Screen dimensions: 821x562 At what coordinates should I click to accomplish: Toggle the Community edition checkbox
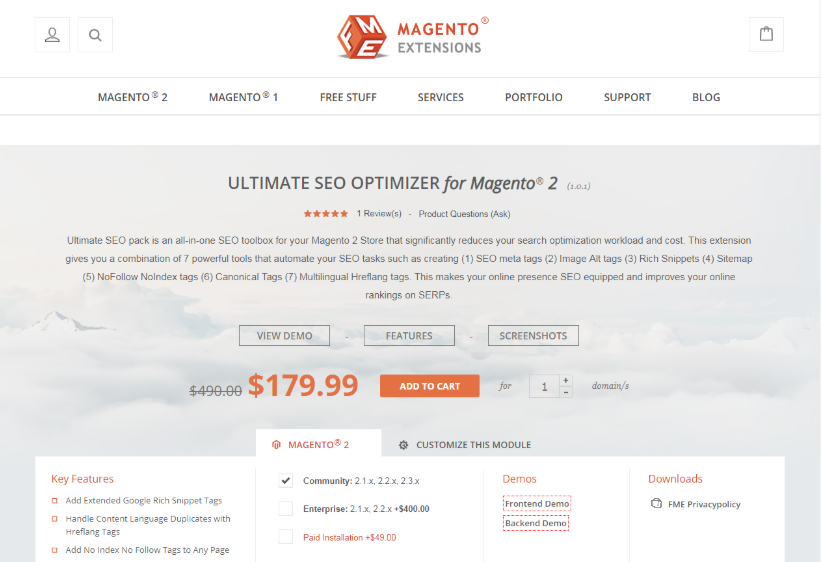(285, 480)
